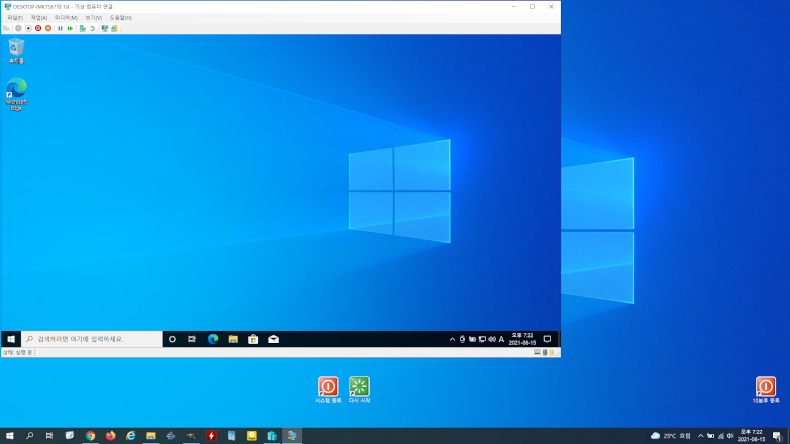Click the IME 'A' indicator in VM tray

pyautogui.click(x=501, y=340)
